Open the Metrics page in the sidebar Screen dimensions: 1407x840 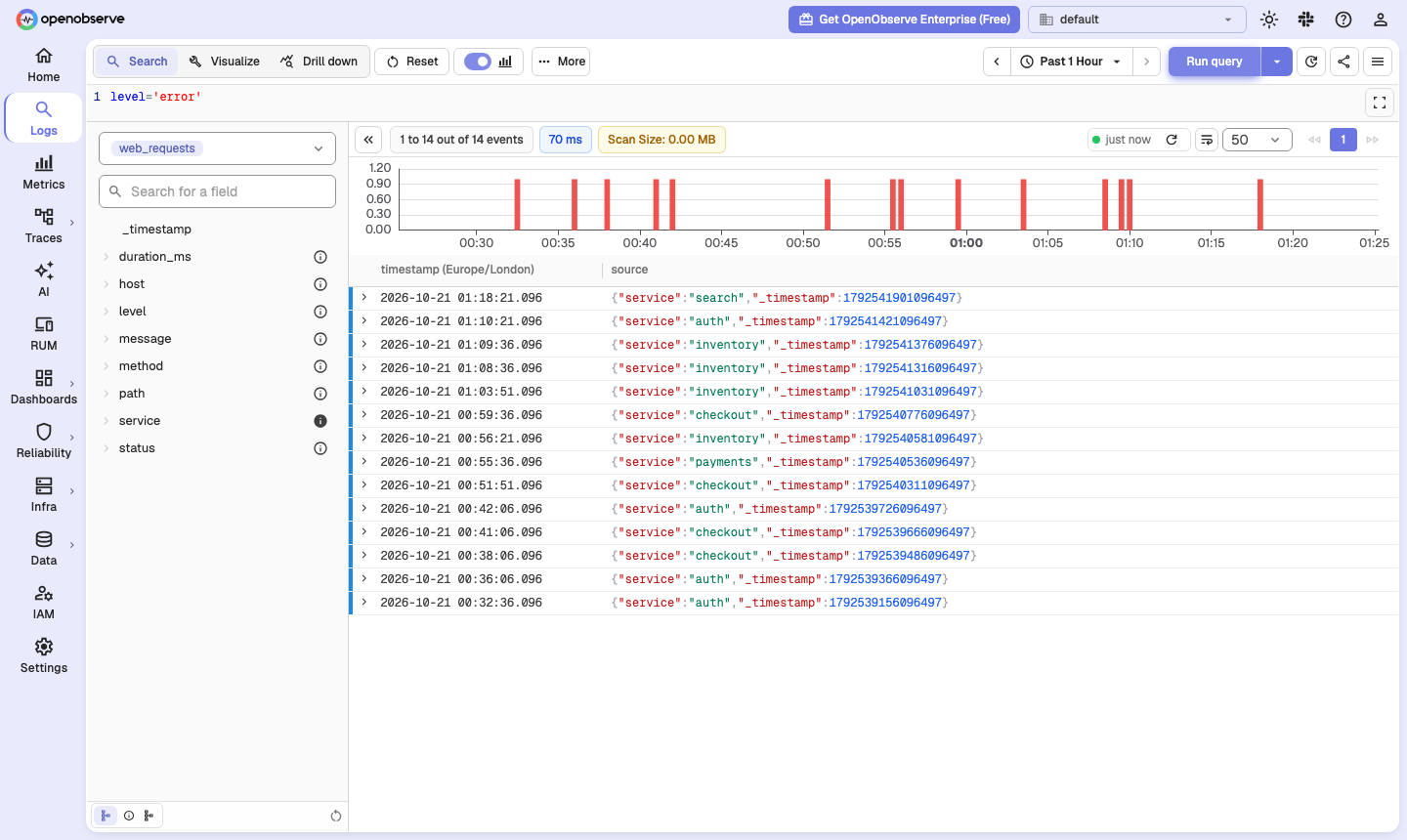(x=44, y=172)
